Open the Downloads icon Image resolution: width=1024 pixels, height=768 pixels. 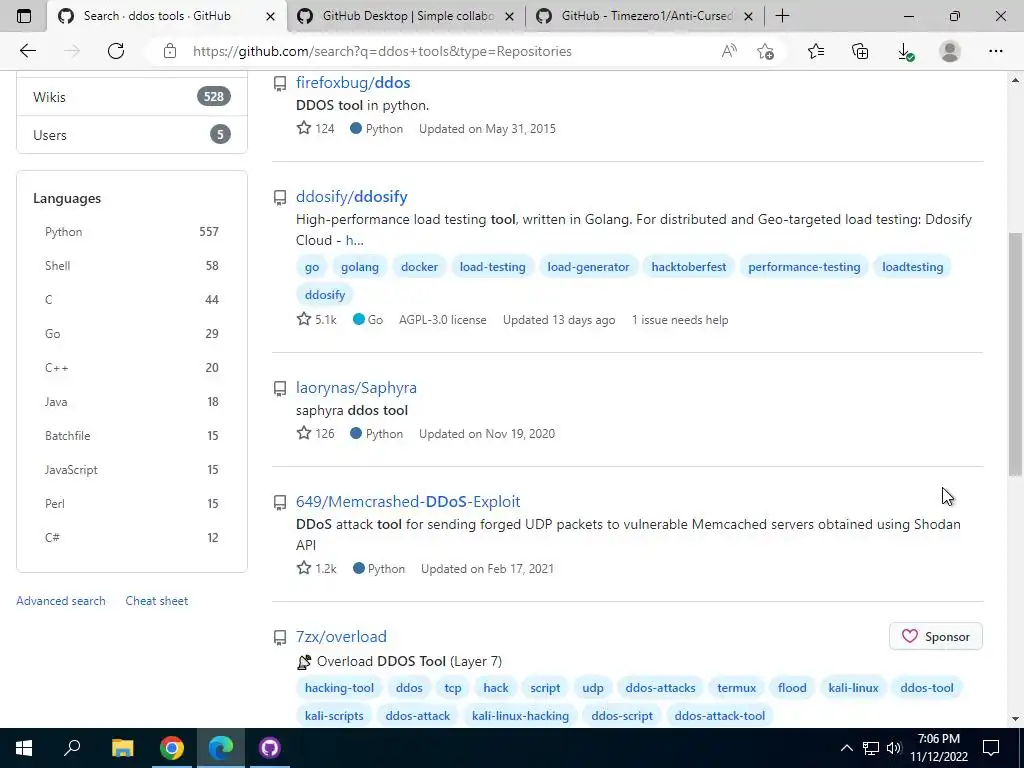(x=905, y=51)
